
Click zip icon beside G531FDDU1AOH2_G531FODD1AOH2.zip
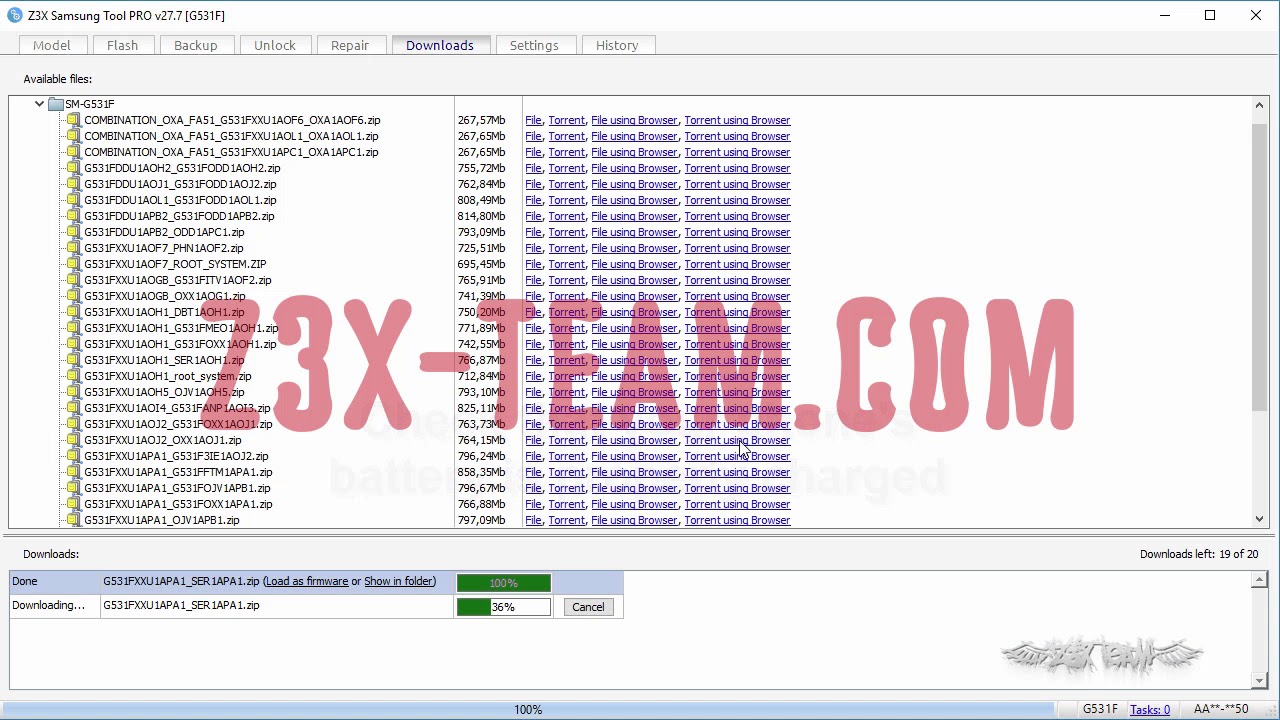coord(73,168)
